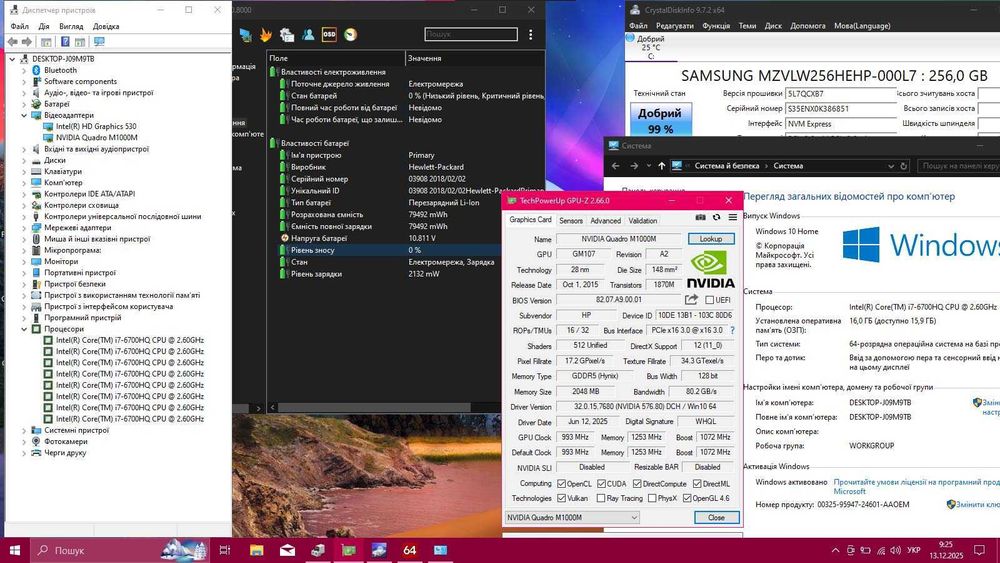Open the NVIDIA Quadro M1000M GPU dropdown
This screenshot has width=1000, height=563.
(571, 518)
